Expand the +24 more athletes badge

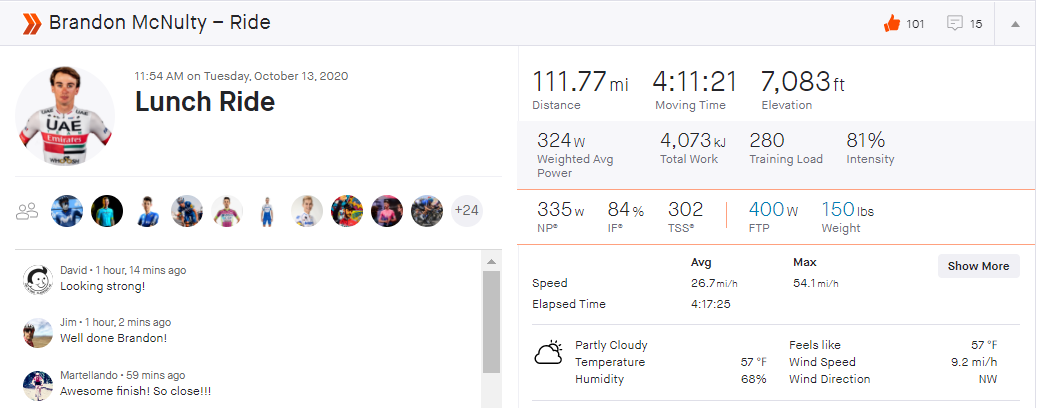466,211
